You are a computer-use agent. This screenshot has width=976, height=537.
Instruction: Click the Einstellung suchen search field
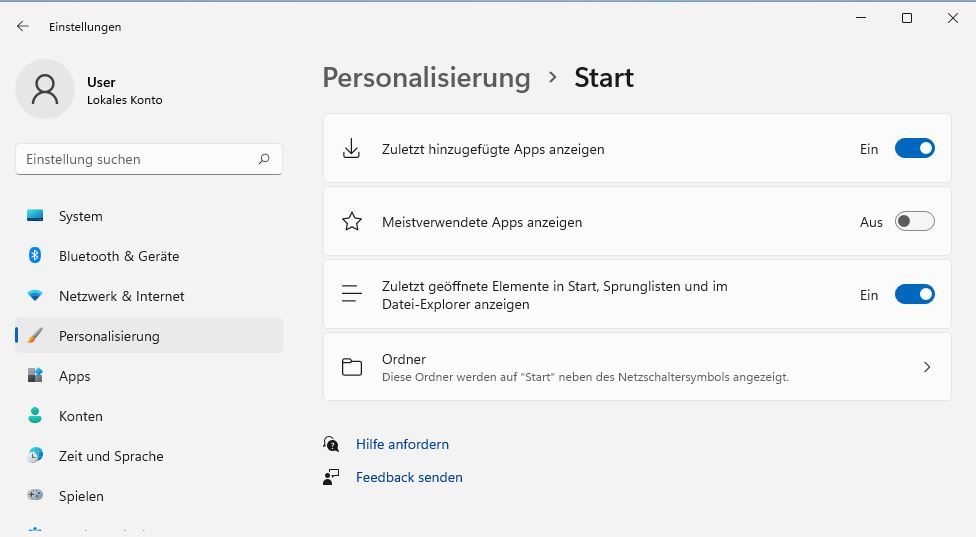click(x=135, y=159)
